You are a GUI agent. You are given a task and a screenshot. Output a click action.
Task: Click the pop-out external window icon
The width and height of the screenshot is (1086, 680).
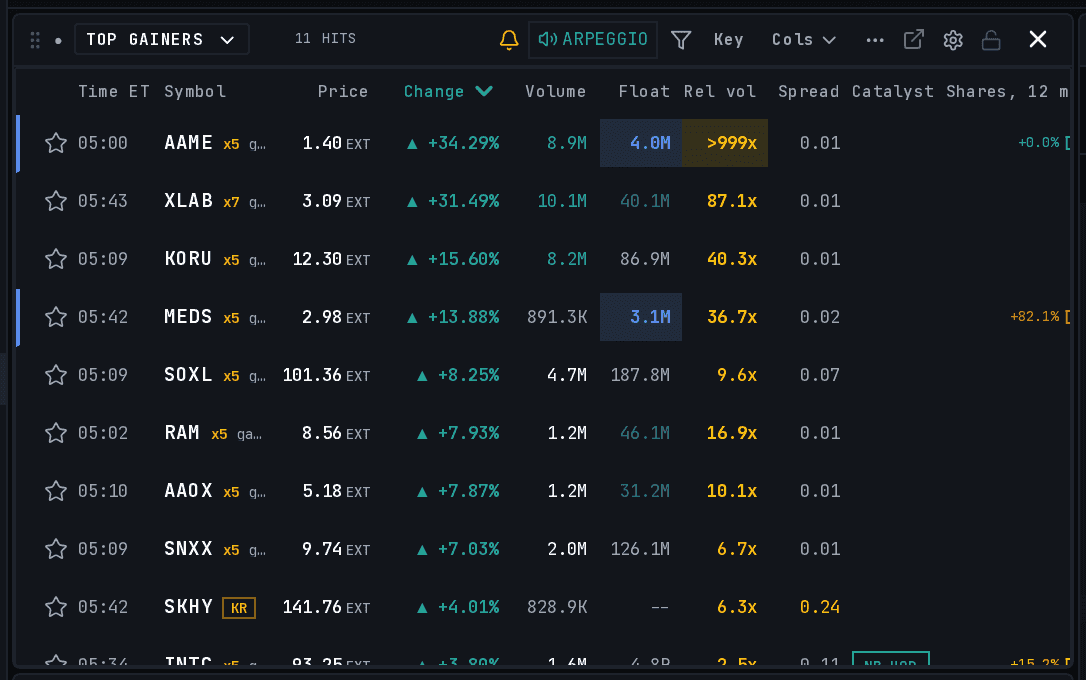[x=914, y=39]
